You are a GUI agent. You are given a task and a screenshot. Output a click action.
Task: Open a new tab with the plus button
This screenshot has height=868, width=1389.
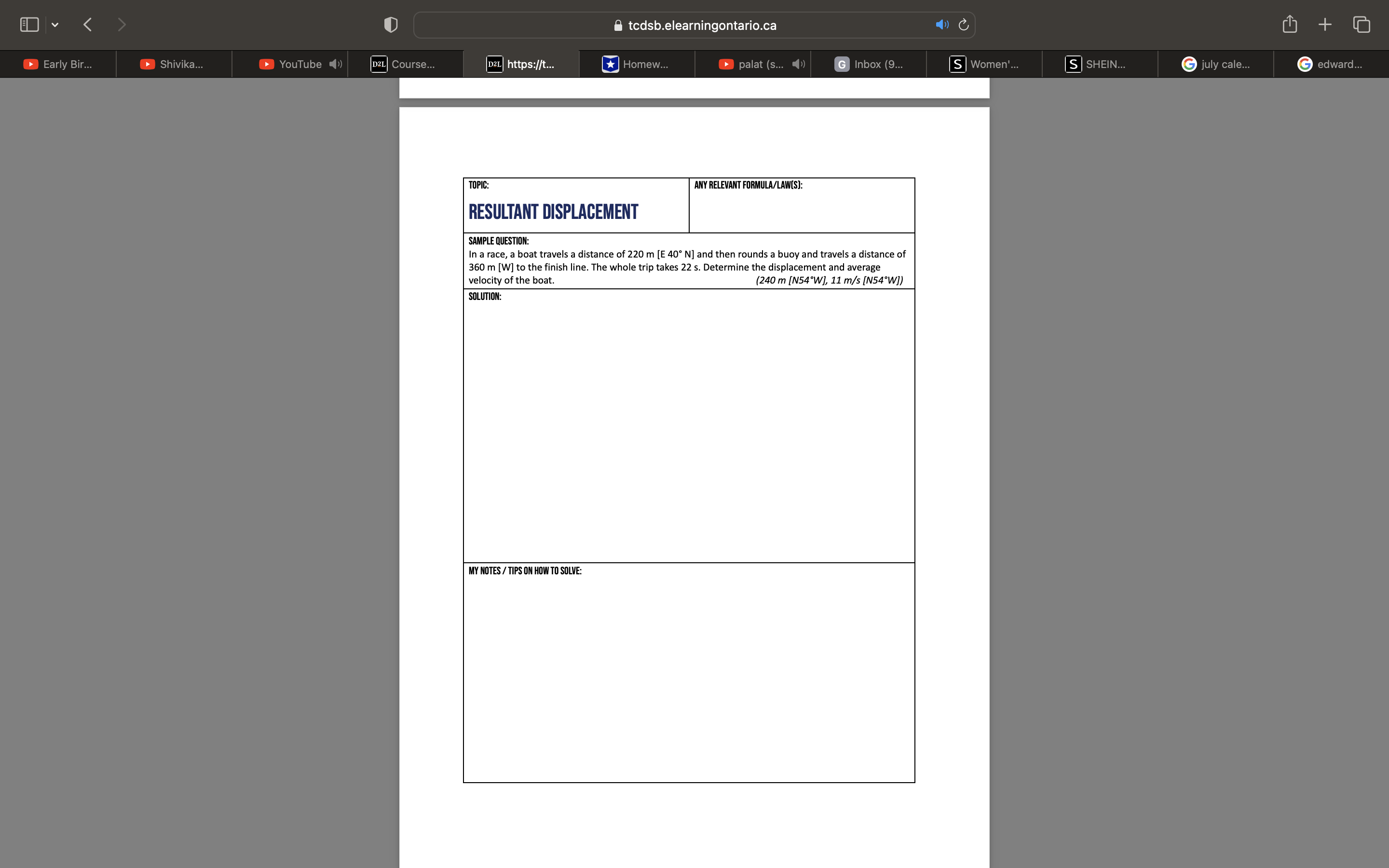pos(1325,24)
